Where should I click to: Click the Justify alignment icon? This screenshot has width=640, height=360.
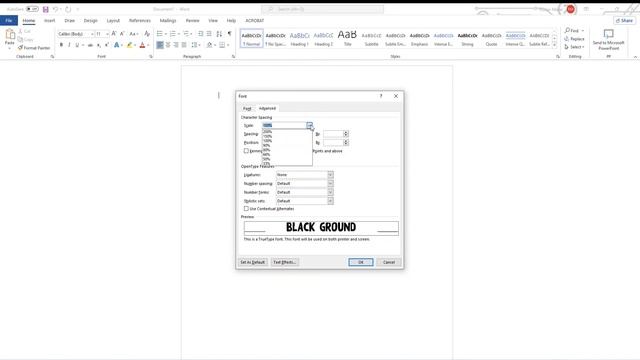click(184, 45)
